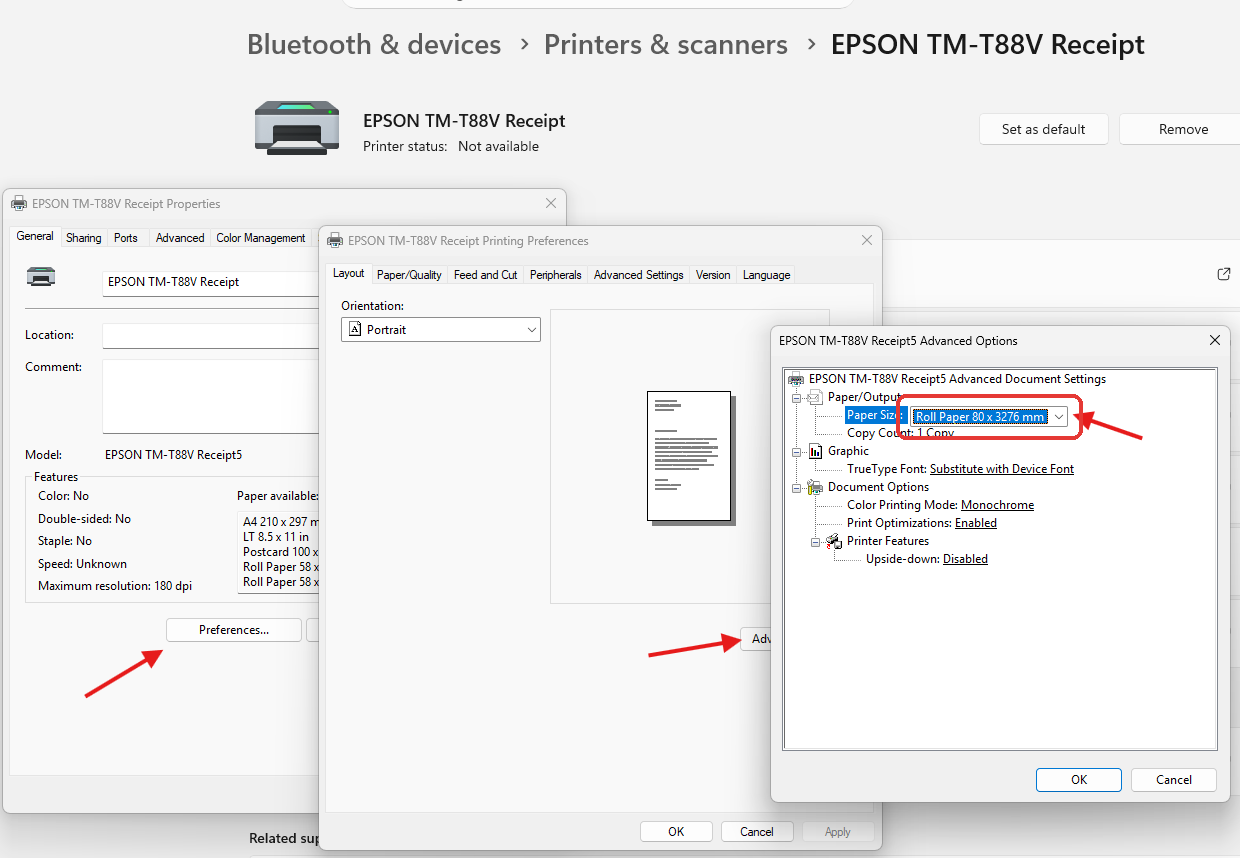This screenshot has height=858, width=1240.
Task: Switch to the Sharing tab
Action: pos(83,238)
